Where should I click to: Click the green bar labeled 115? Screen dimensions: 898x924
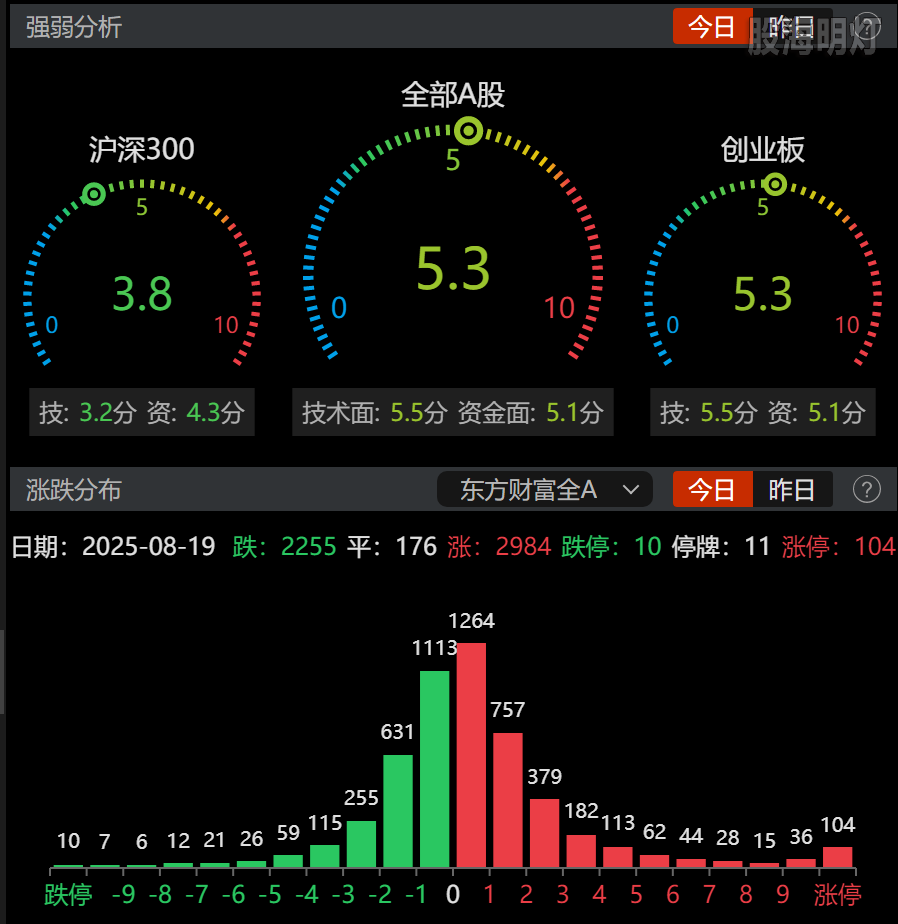(x=325, y=856)
